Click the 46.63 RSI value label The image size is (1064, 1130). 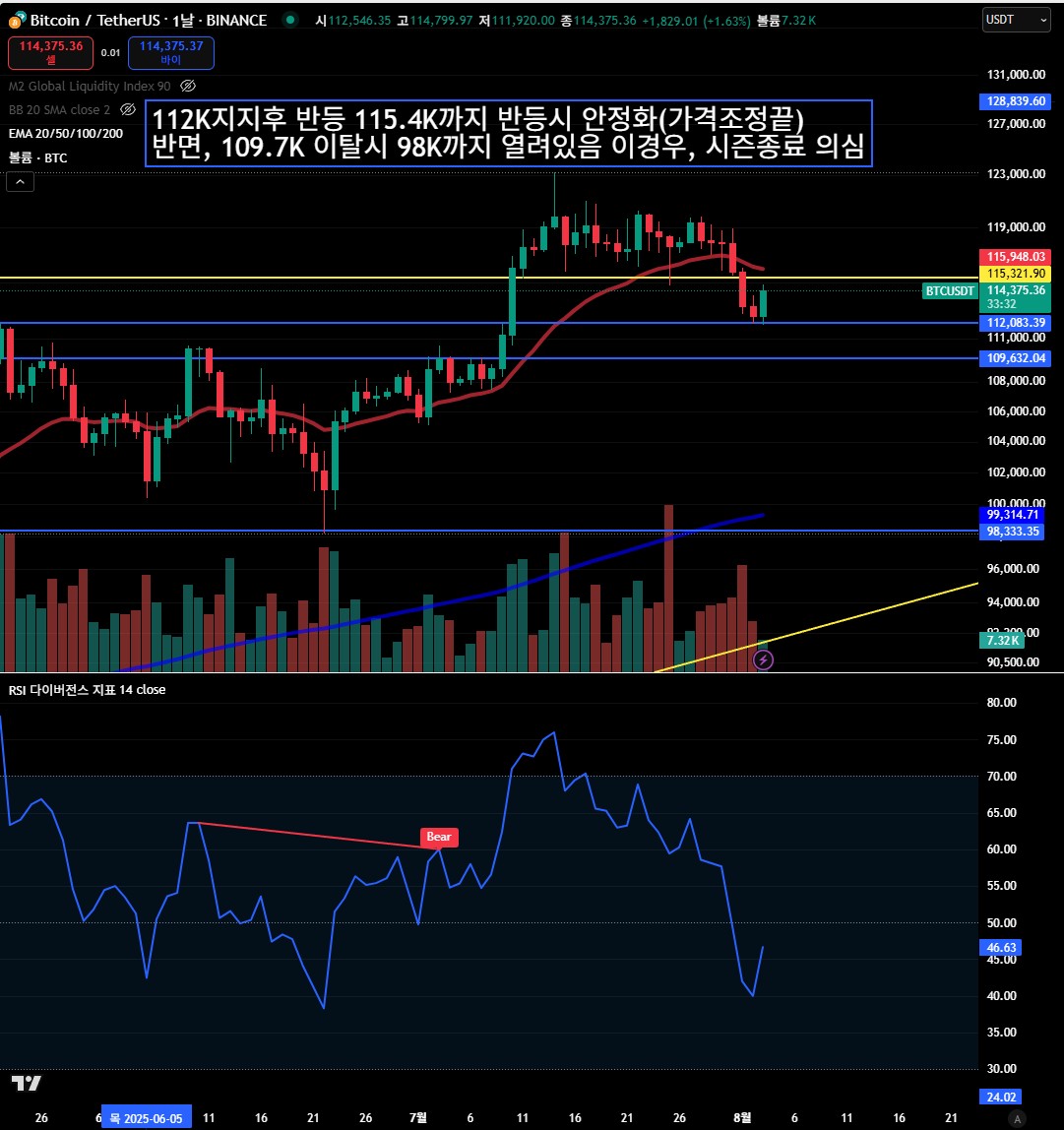(x=1001, y=948)
